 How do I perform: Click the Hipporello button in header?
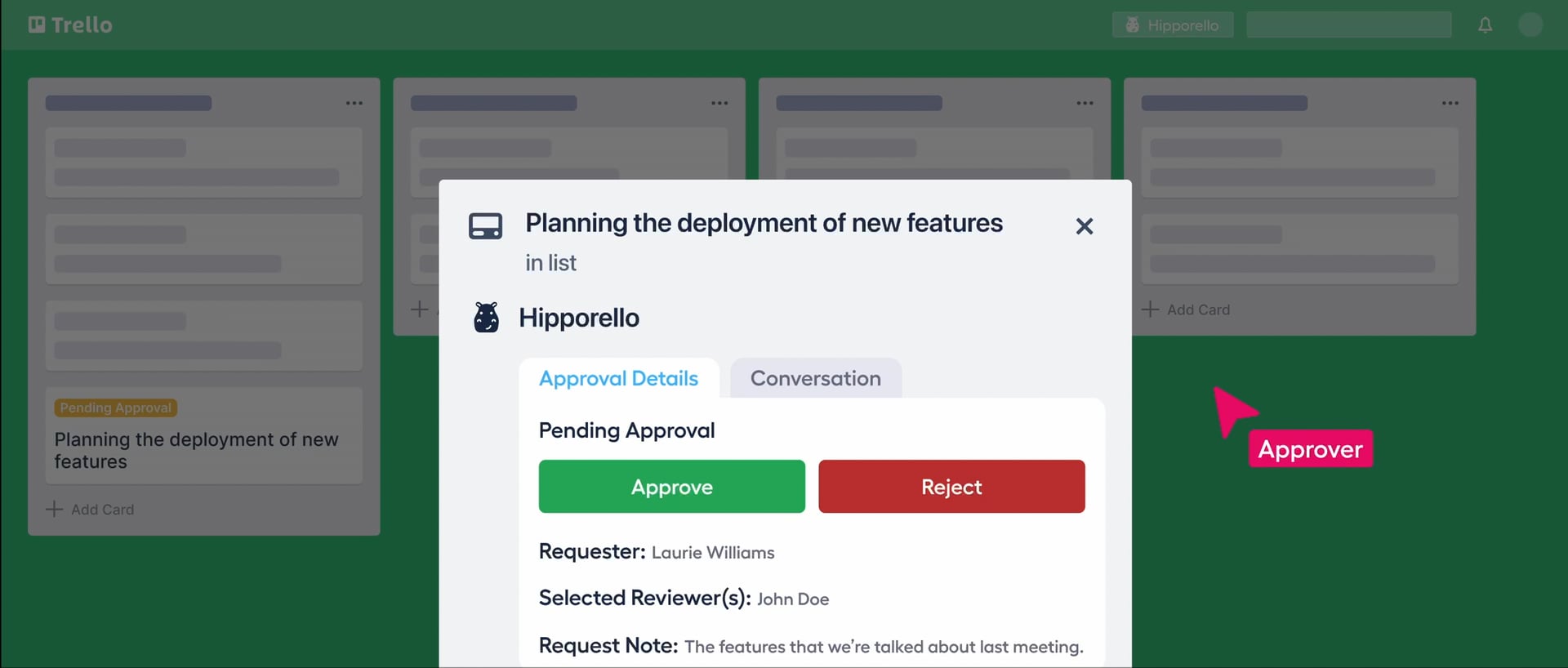point(1172,25)
